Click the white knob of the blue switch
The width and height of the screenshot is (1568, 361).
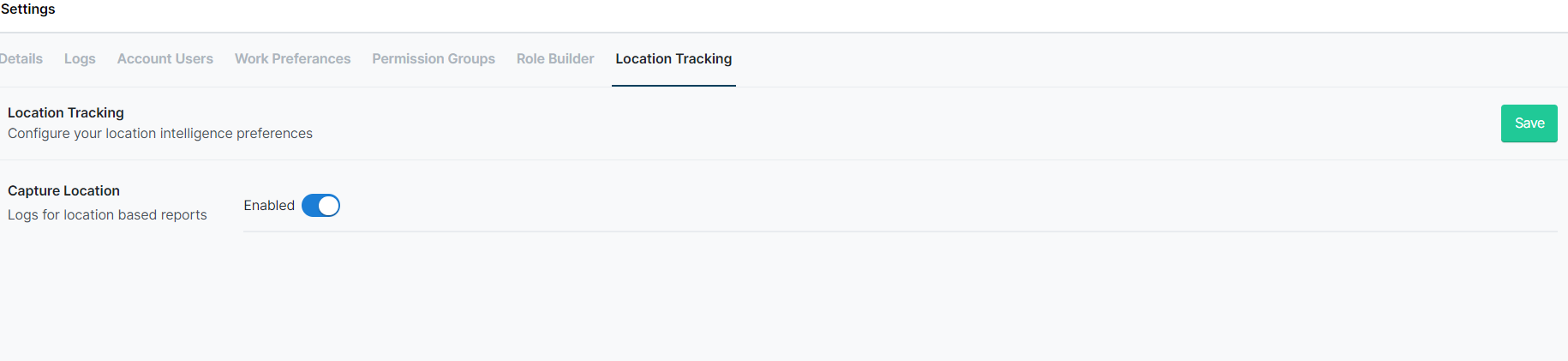tap(329, 206)
